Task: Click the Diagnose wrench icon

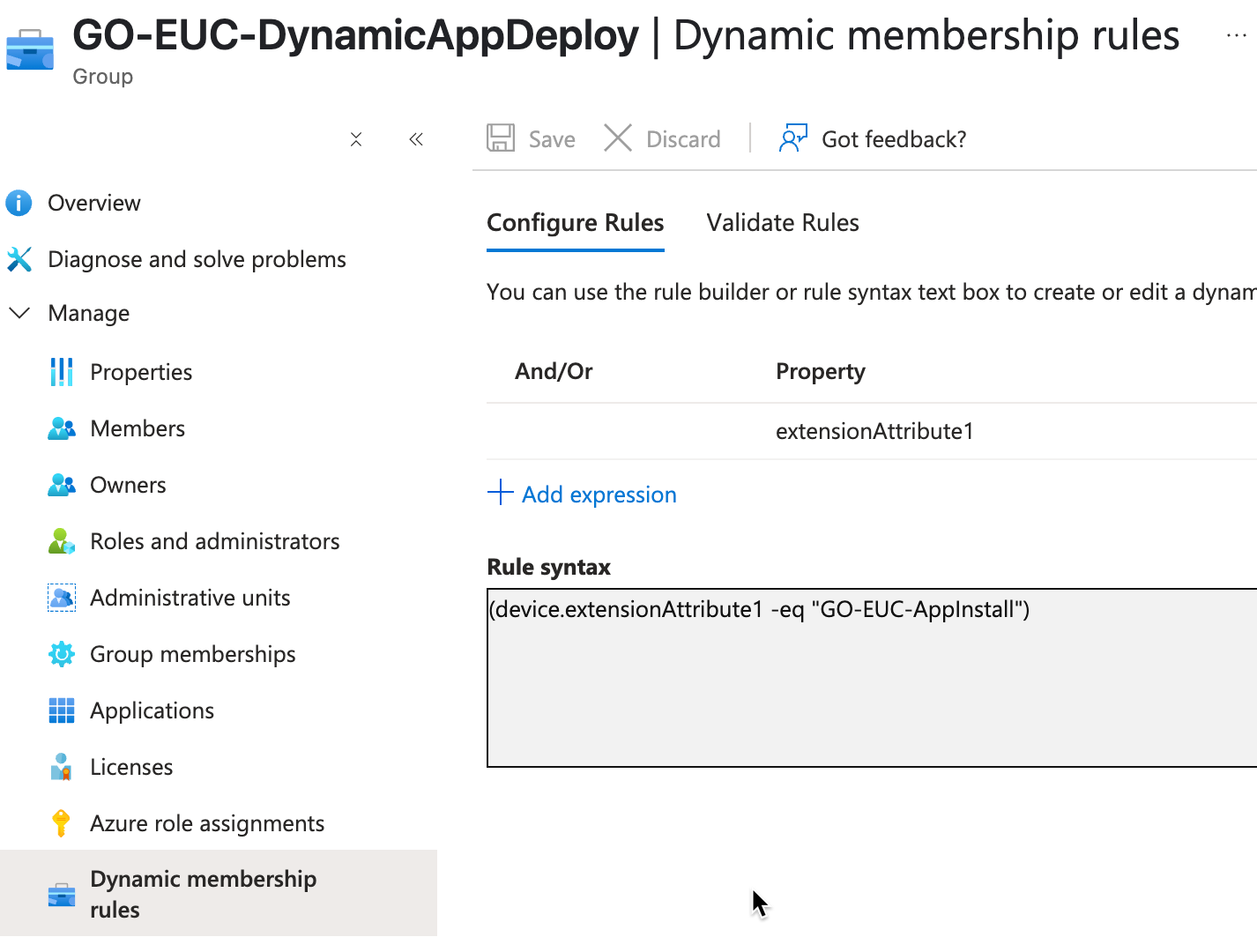Action: pos(19,259)
